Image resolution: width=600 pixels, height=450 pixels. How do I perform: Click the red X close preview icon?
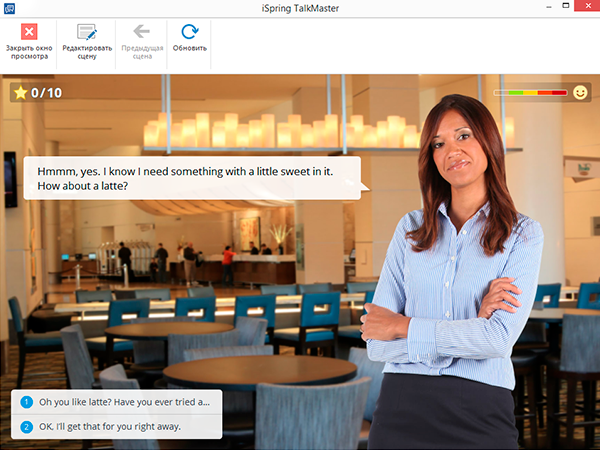(28, 32)
